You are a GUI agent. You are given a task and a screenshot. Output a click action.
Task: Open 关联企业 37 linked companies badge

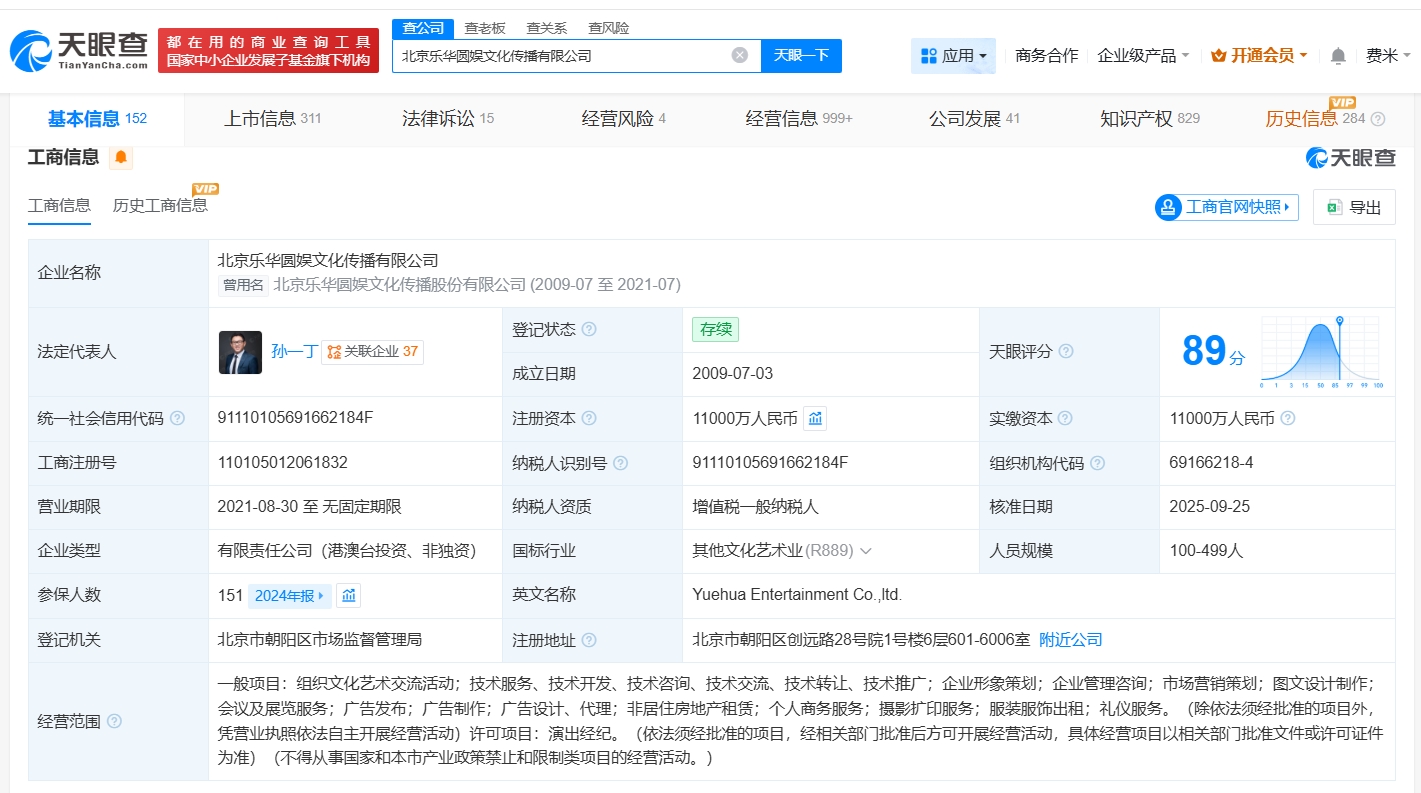tap(372, 351)
